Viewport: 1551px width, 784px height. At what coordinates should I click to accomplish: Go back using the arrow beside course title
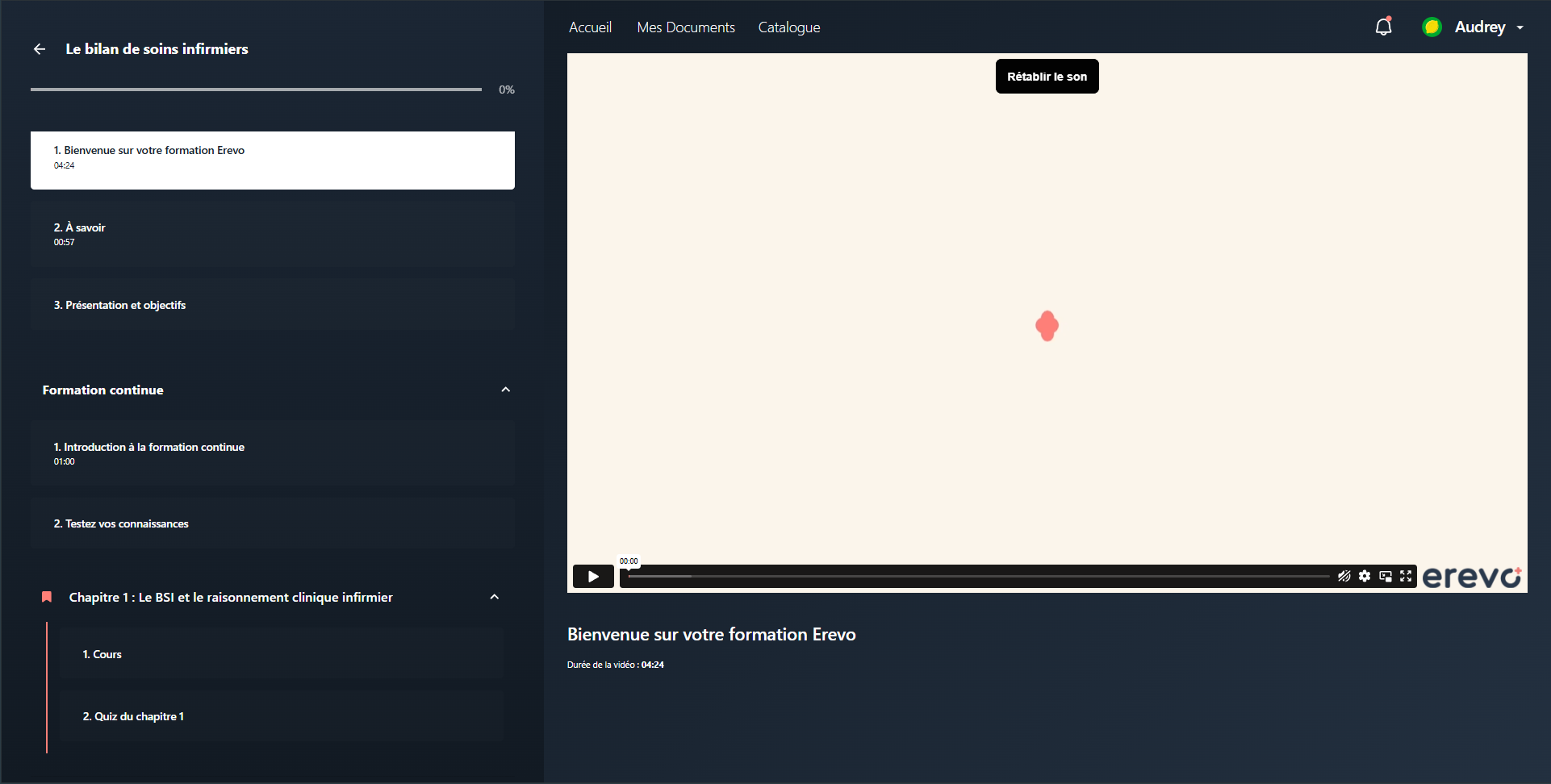coord(40,49)
